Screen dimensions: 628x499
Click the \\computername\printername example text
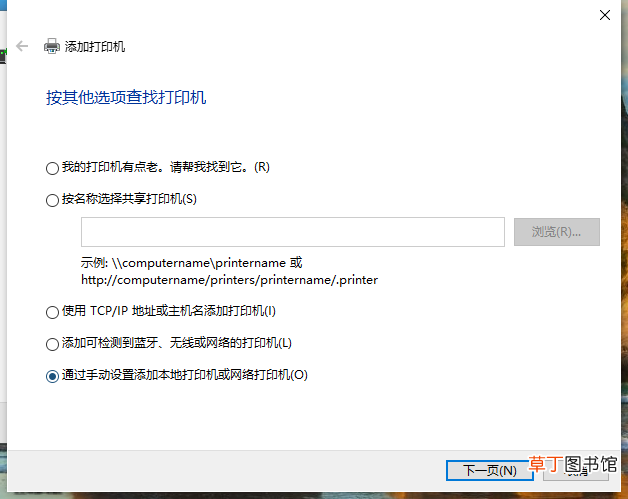click(199, 263)
